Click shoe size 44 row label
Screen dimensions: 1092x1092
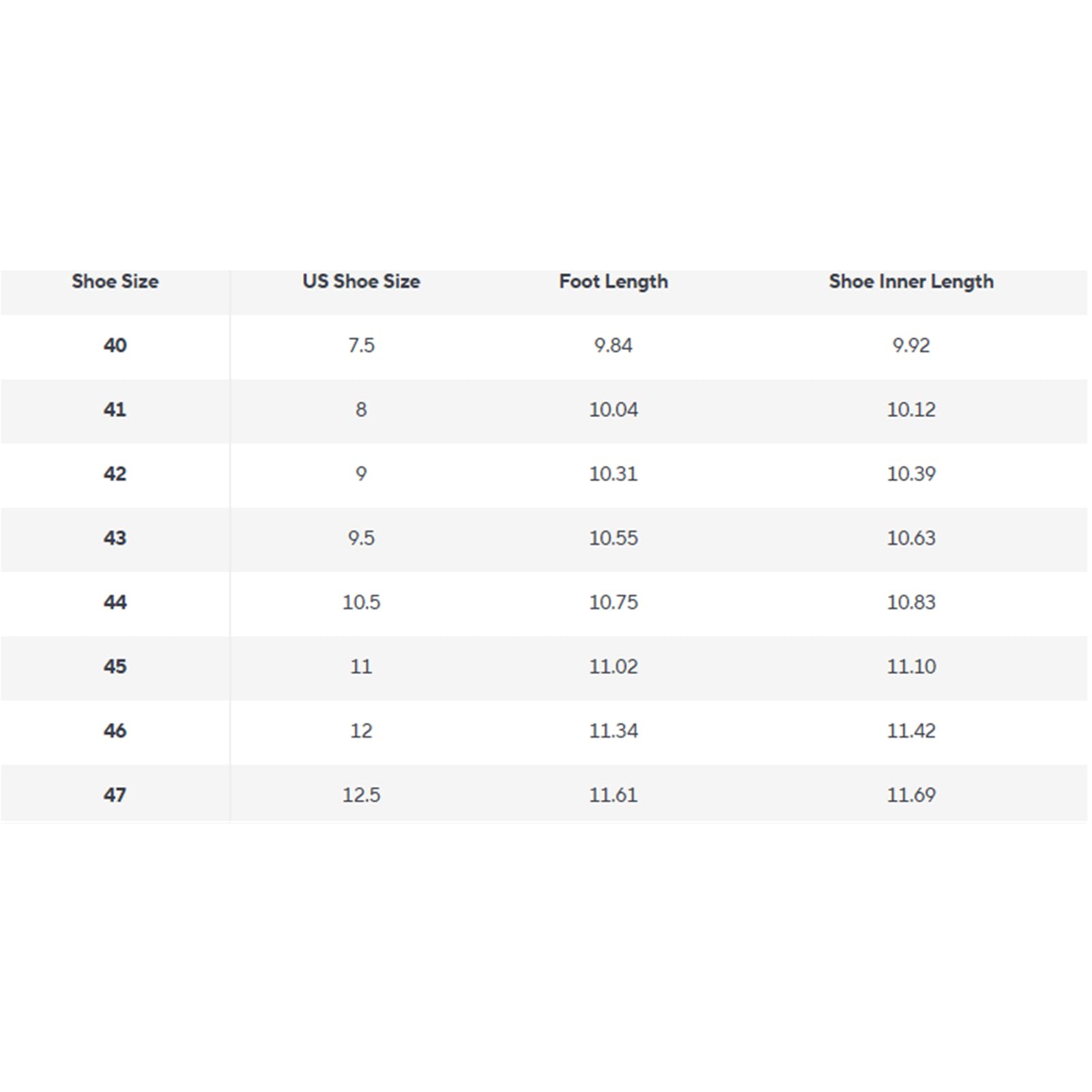tap(115, 602)
